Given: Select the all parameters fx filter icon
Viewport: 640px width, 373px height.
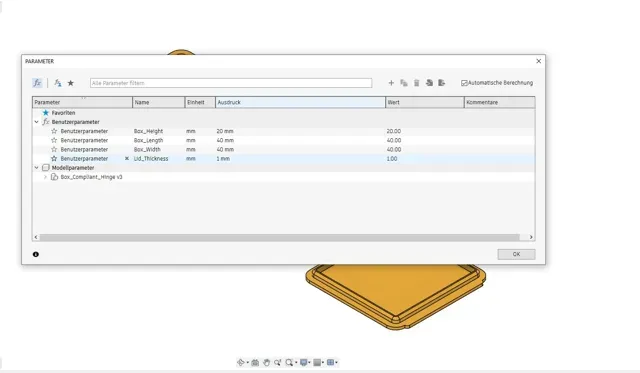Looking at the screenshot, I should click(37, 83).
